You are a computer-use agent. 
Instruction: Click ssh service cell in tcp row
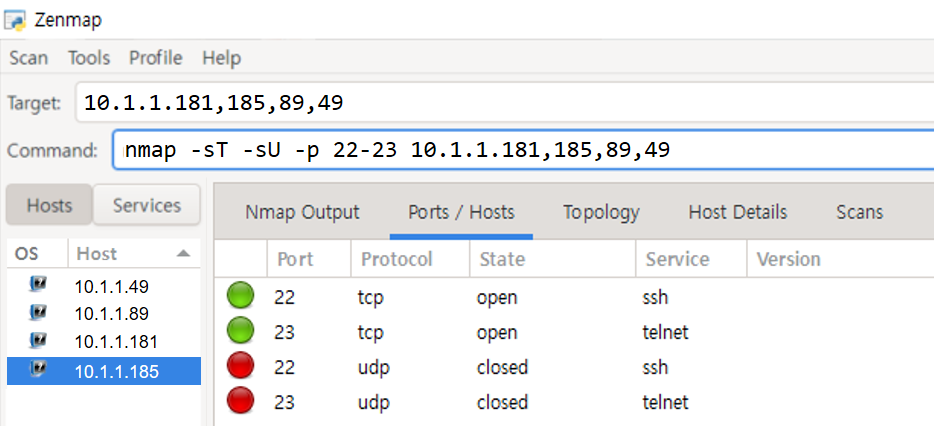click(x=655, y=297)
